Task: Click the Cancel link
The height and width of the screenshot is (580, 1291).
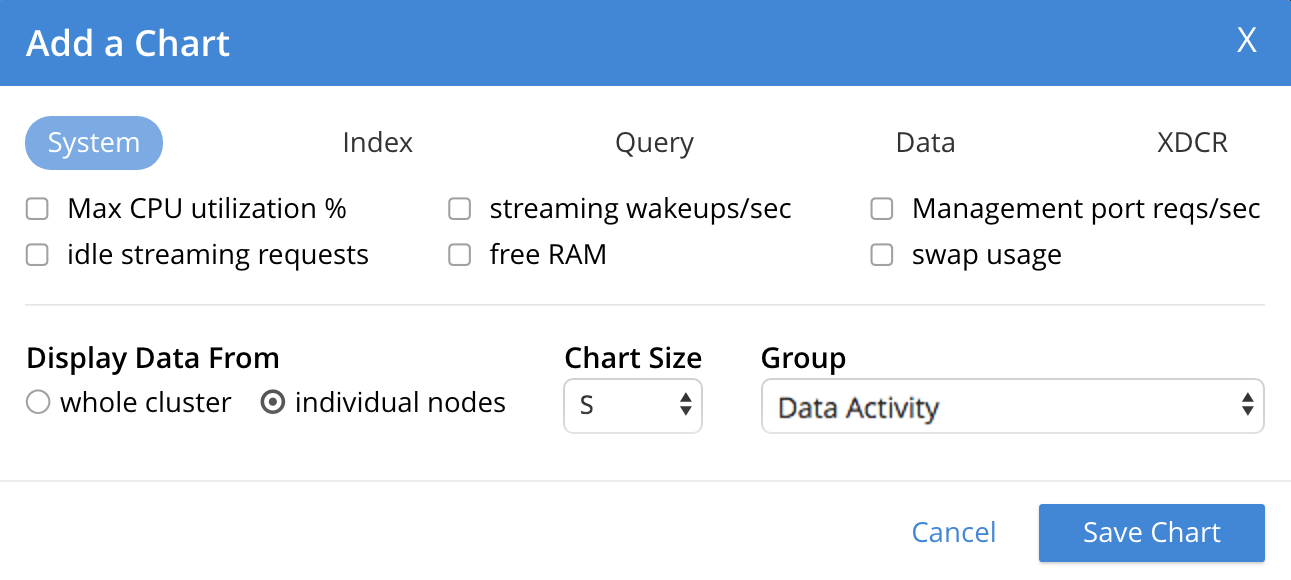Action: [x=954, y=533]
